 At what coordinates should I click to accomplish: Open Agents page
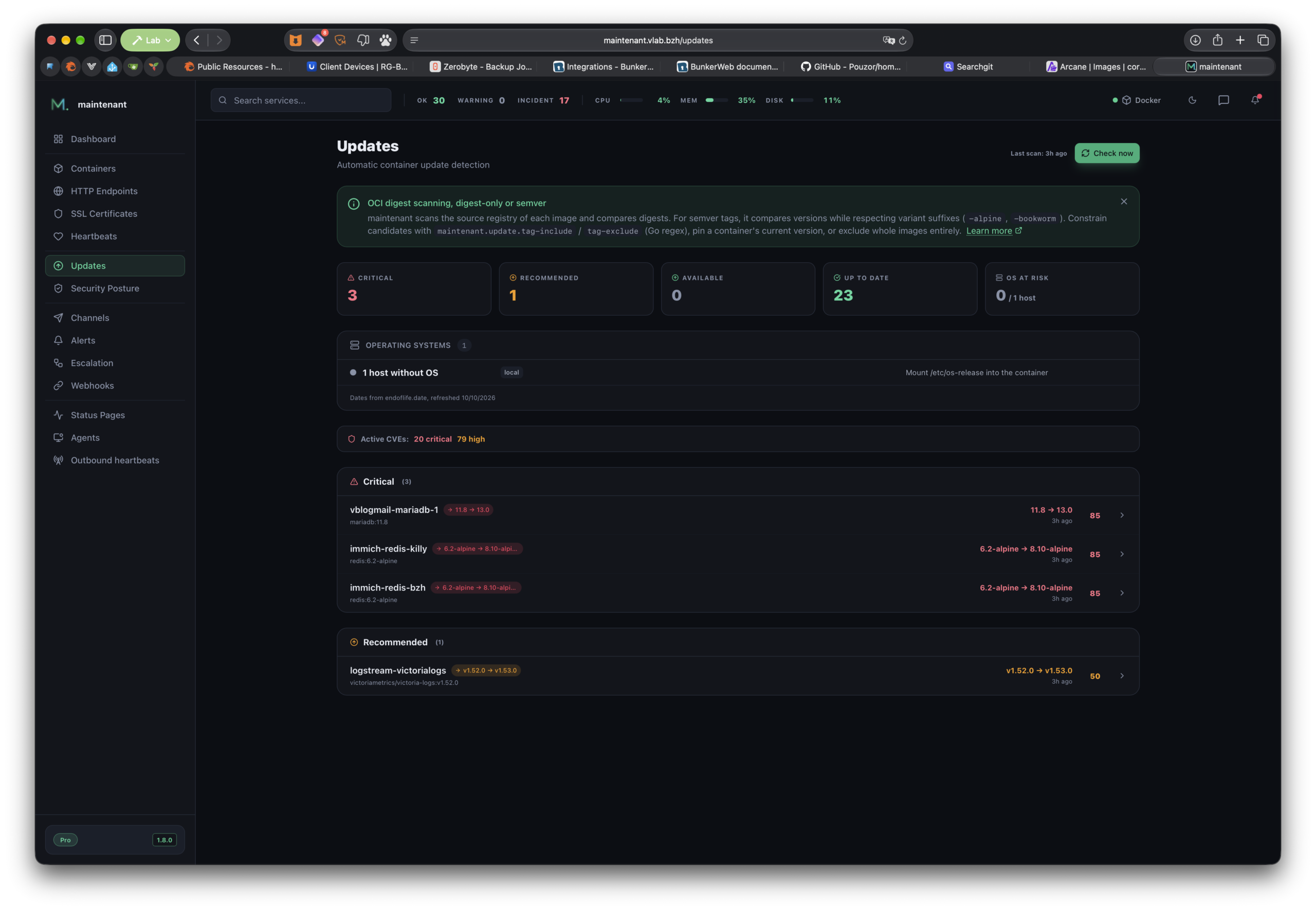point(115,438)
